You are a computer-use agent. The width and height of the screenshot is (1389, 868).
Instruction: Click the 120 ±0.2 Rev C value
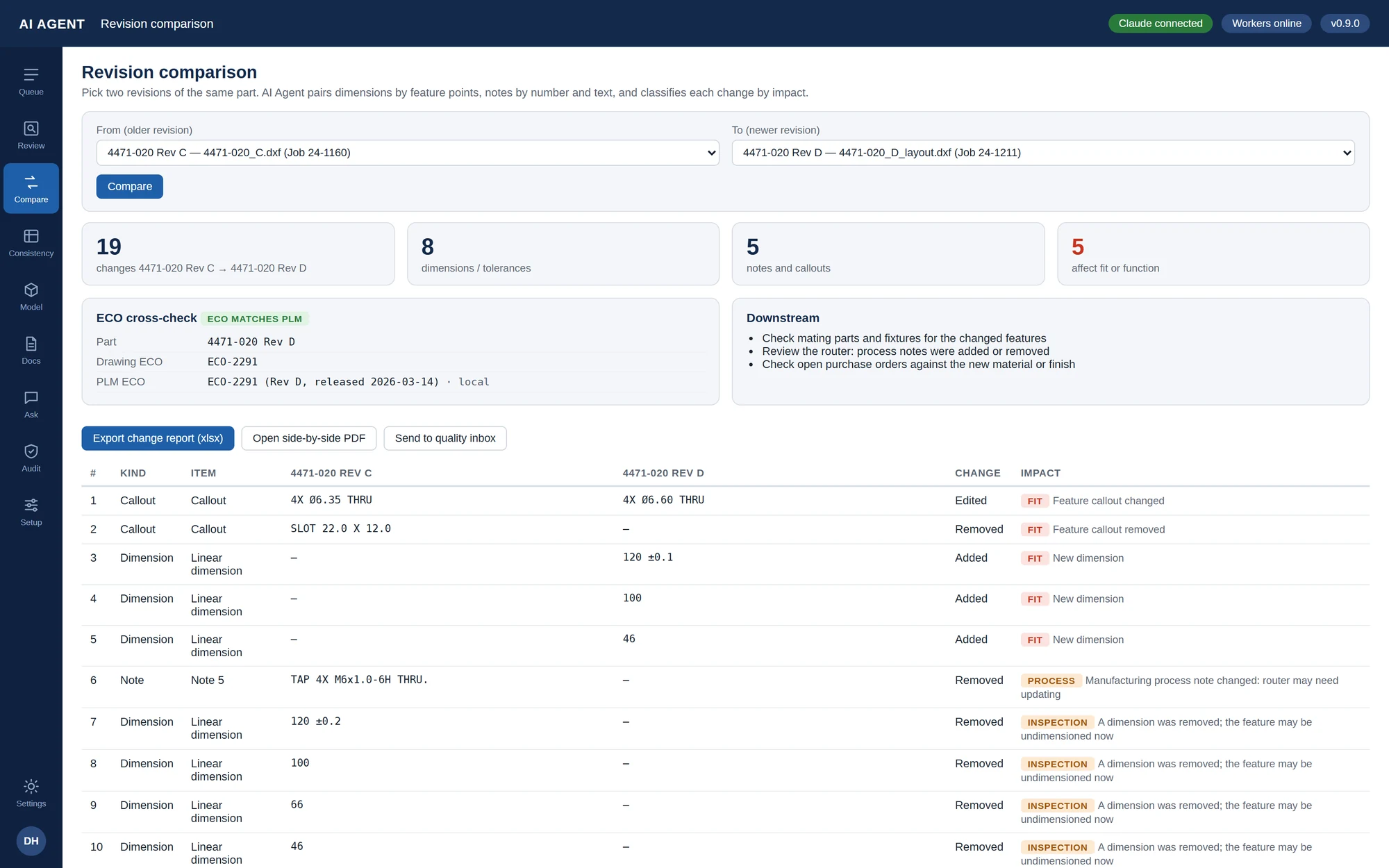[x=315, y=721]
